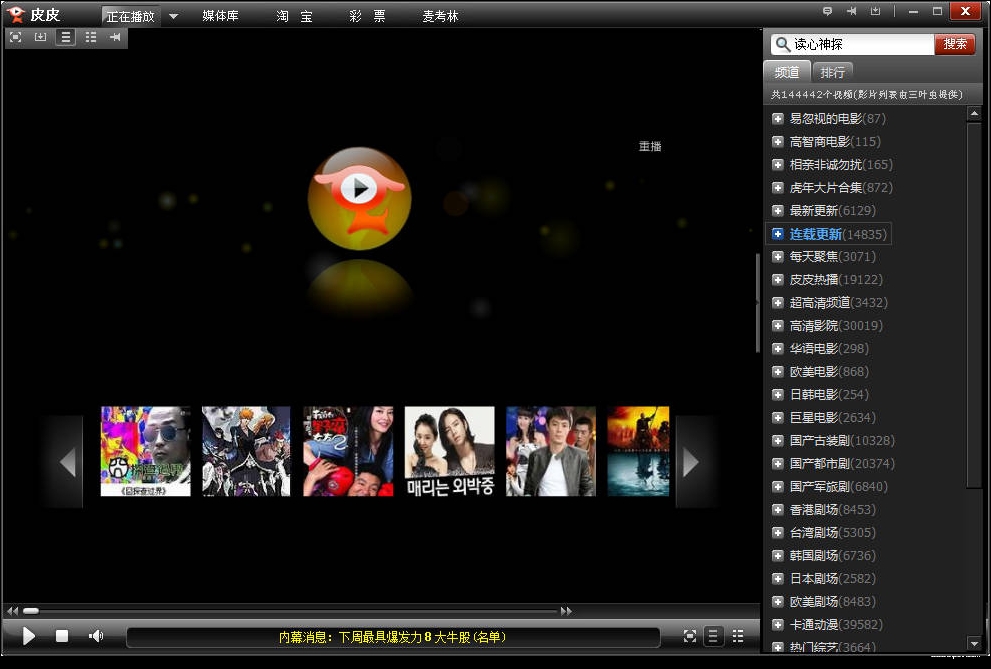The width and height of the screenshot is (991, 669).
Task: Expand the 连载更新 channel category
Action: [778, 234]
